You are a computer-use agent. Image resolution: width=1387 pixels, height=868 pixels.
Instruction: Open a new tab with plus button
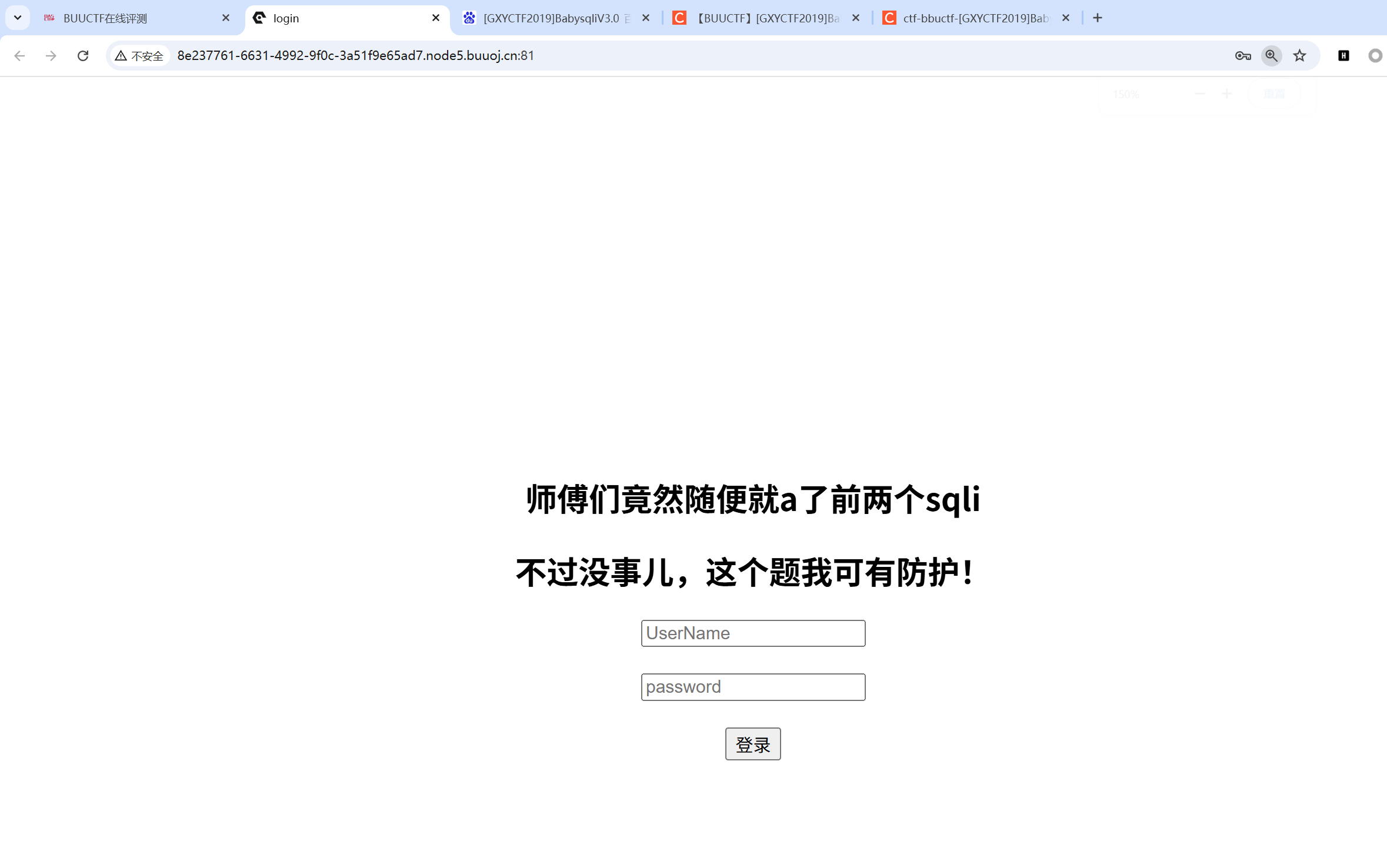point(1098,18)
